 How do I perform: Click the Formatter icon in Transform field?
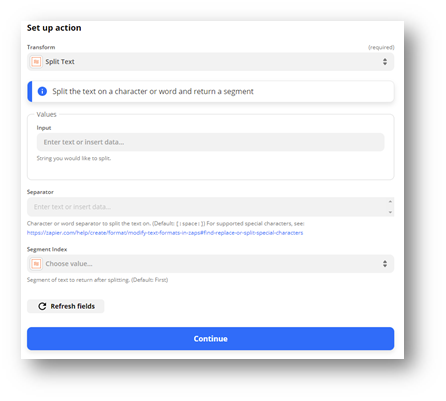36,62
